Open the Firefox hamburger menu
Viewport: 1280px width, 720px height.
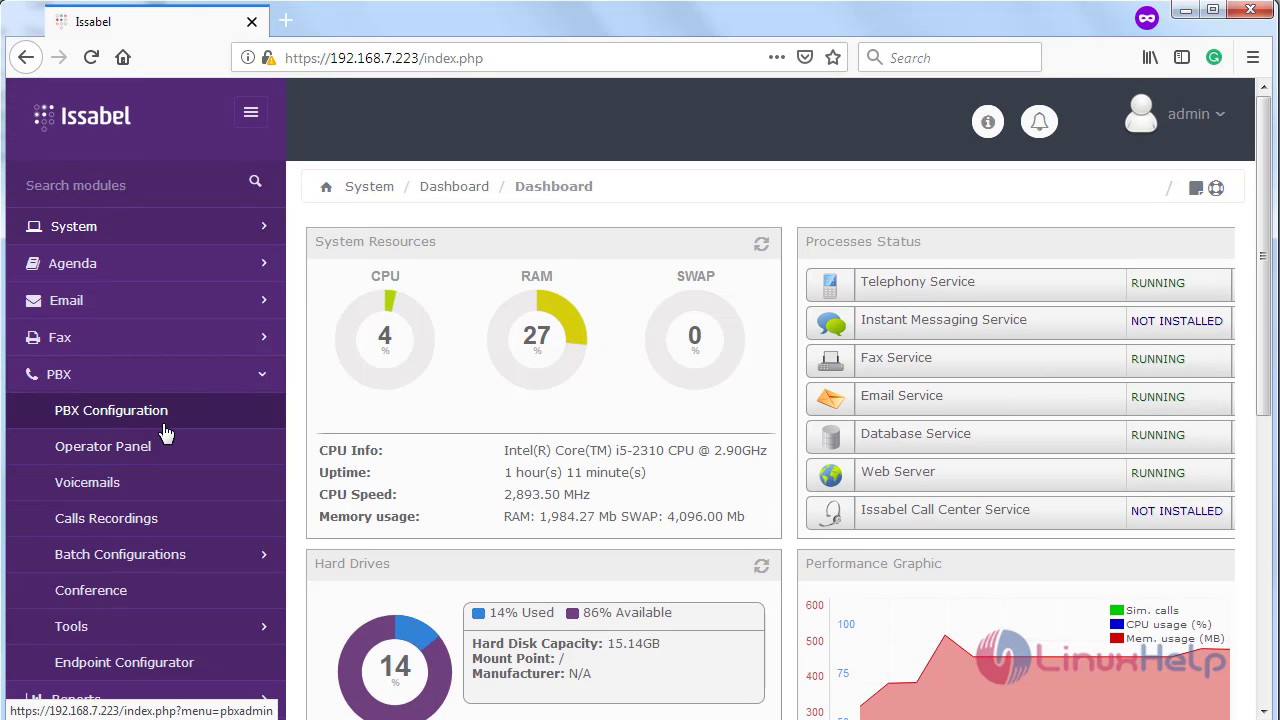click(x=1252, y=57)
